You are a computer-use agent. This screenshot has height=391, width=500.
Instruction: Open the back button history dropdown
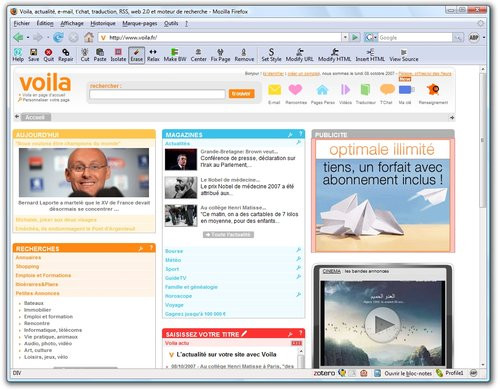pos(28,38)
